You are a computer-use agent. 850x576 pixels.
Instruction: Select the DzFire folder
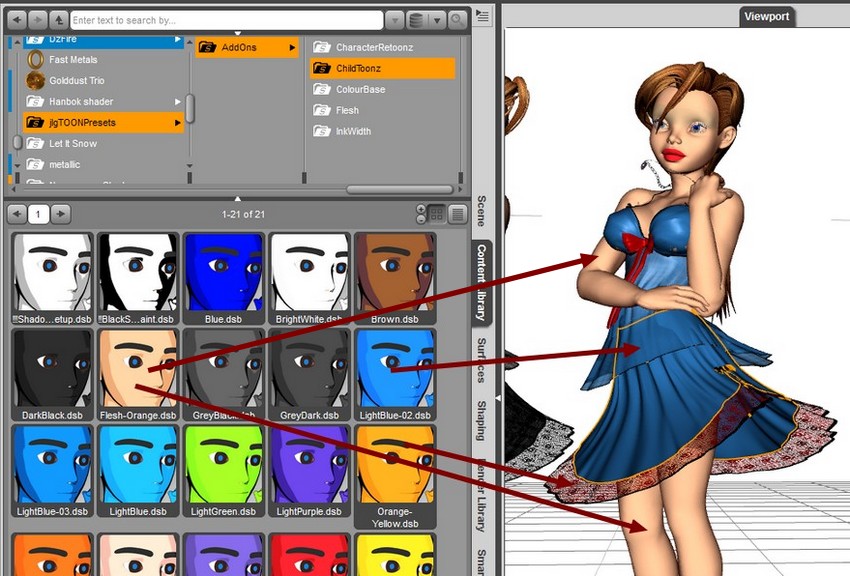[x=103, y=40]
